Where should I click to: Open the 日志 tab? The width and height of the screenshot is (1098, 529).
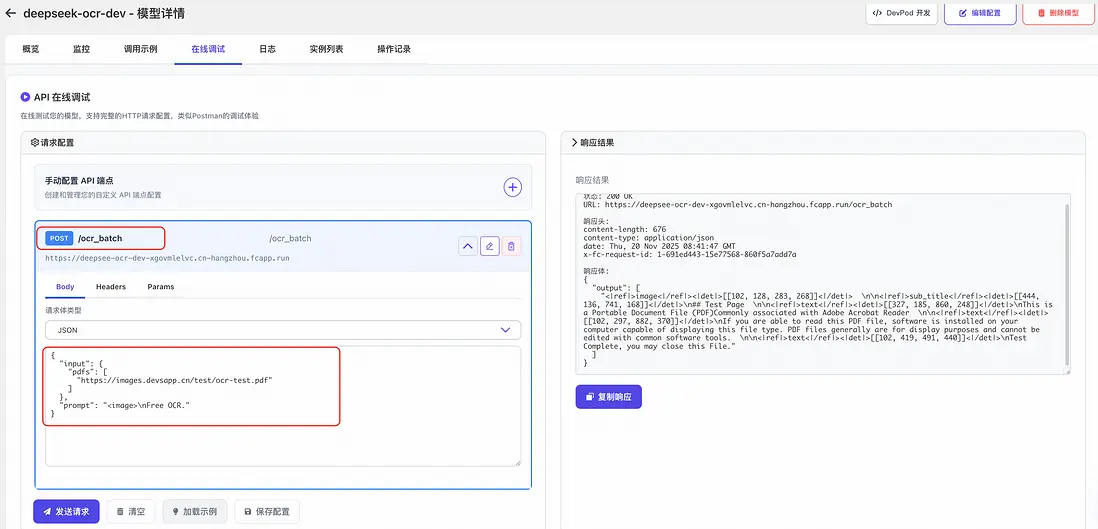pos(267,49)
